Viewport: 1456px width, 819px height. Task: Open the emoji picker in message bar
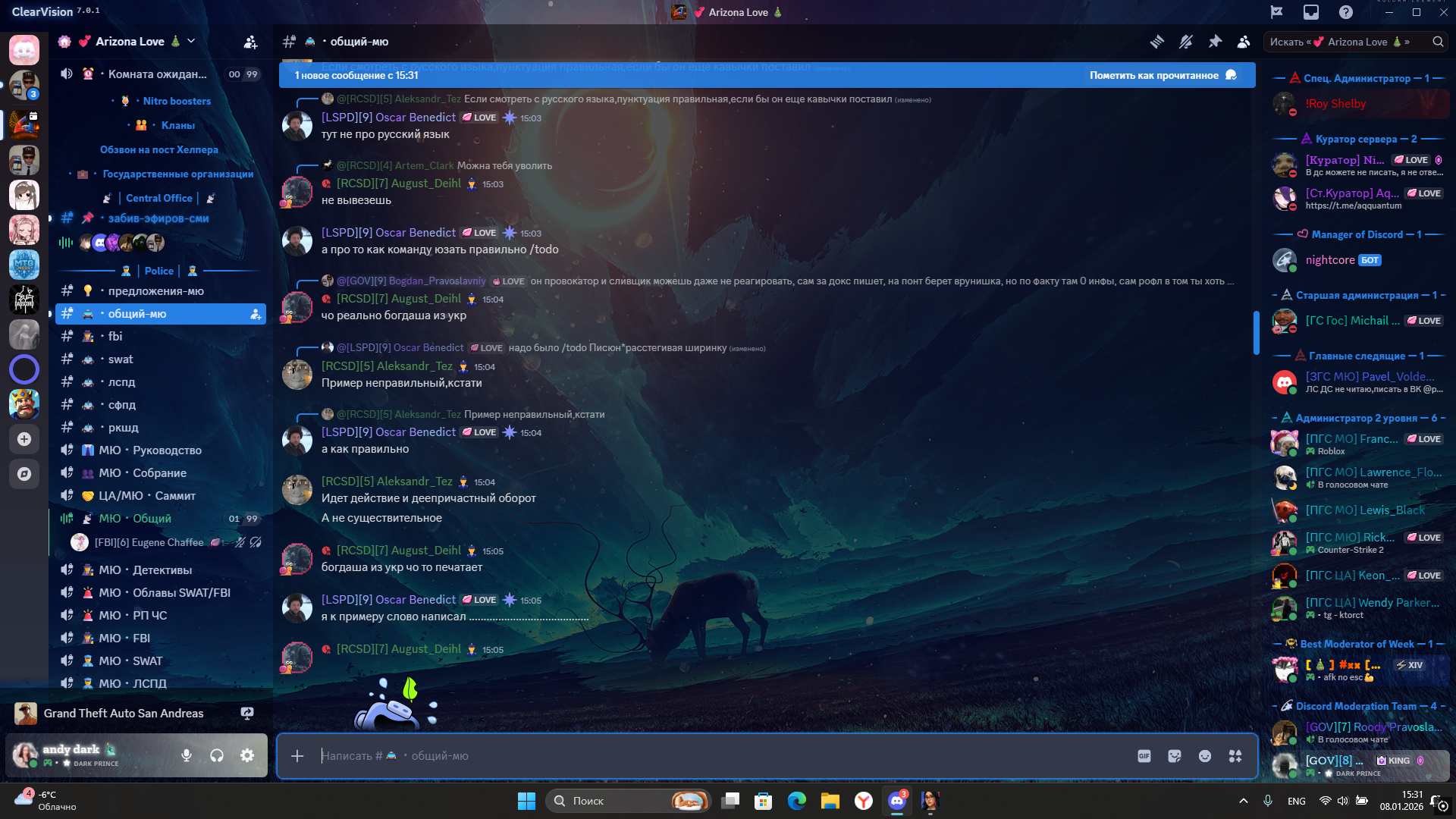(x=1205, y=756)
